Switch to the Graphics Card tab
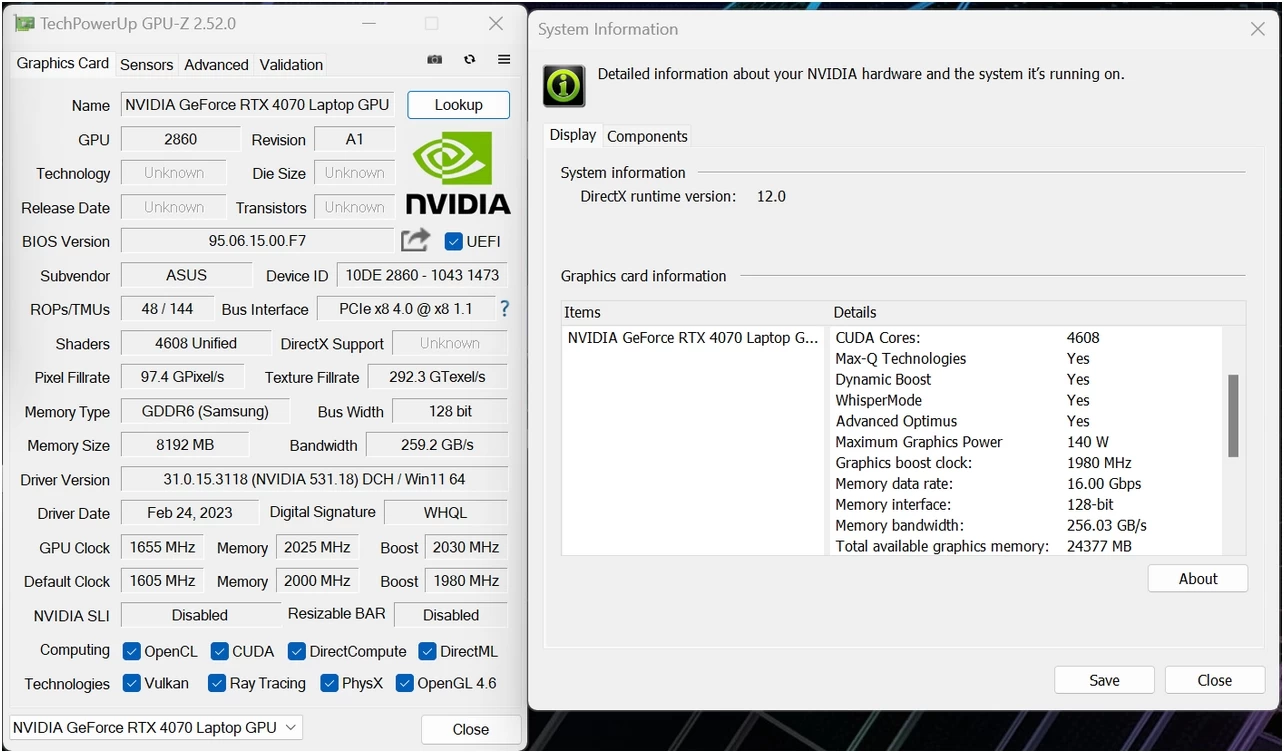Screen dimensions: 1284x753 (63, 63)
